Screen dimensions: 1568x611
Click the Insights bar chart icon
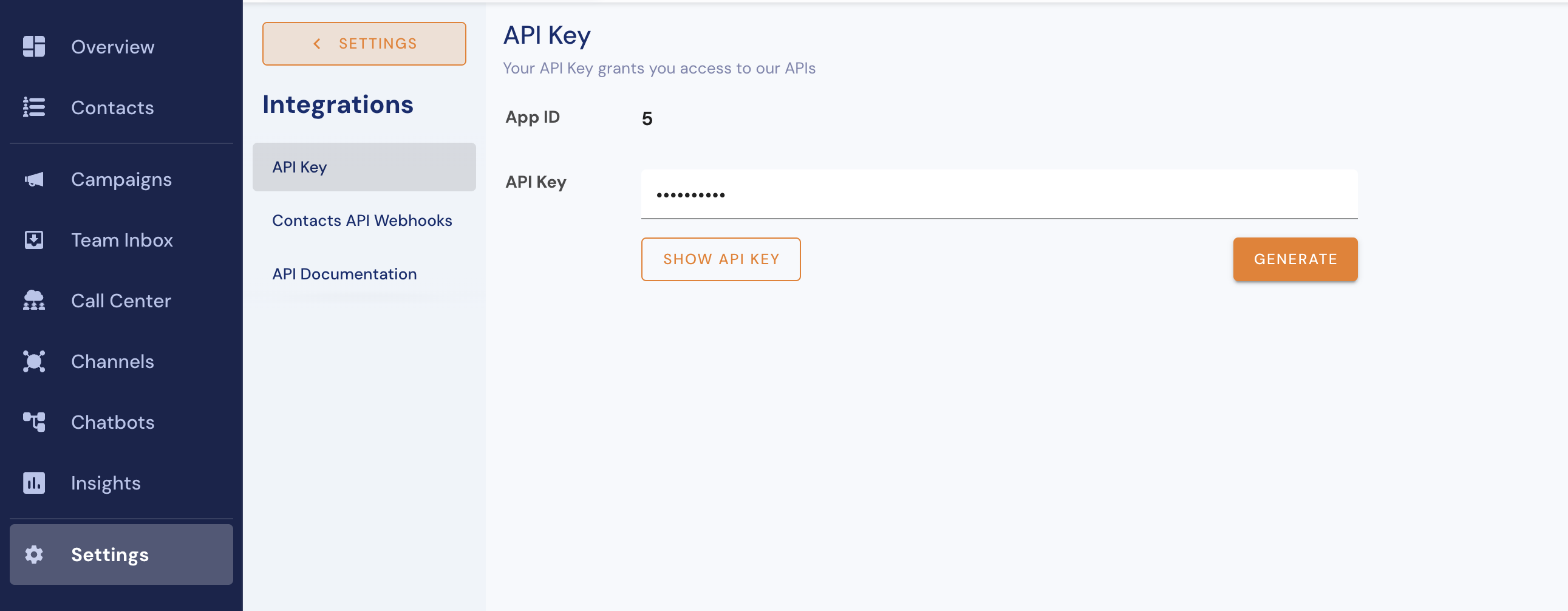coord(34,483)
